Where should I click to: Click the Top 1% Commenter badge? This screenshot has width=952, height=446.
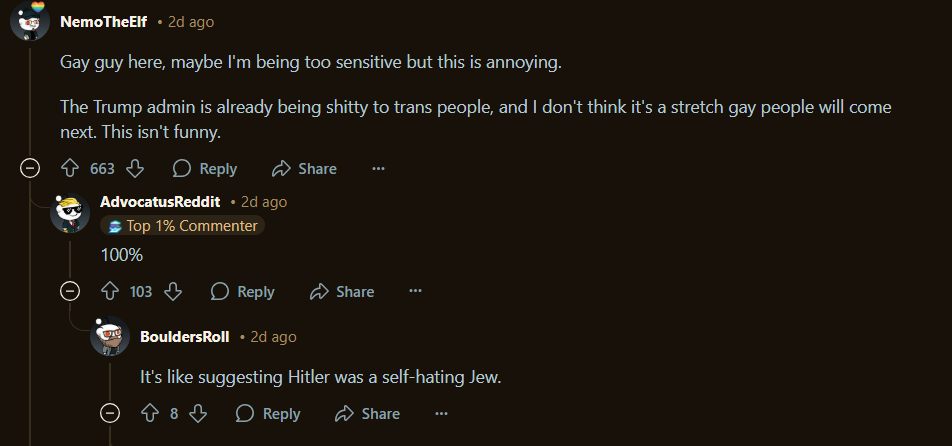tap(183, 226)
